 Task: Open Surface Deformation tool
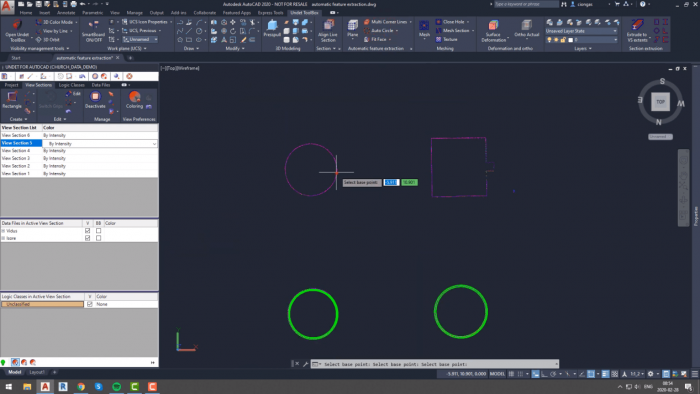[x=493, y=31]
